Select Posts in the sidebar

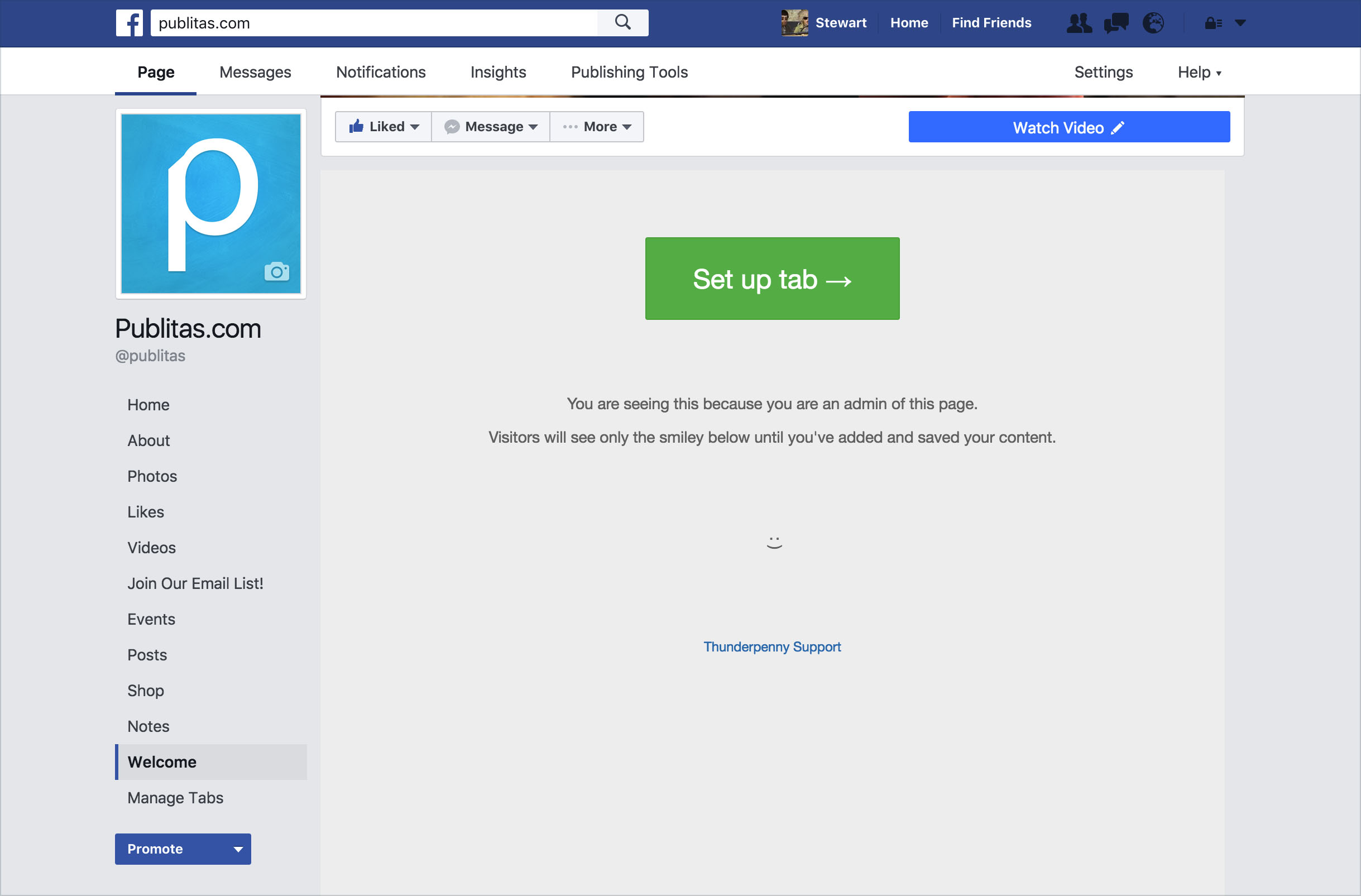[147, 655]
